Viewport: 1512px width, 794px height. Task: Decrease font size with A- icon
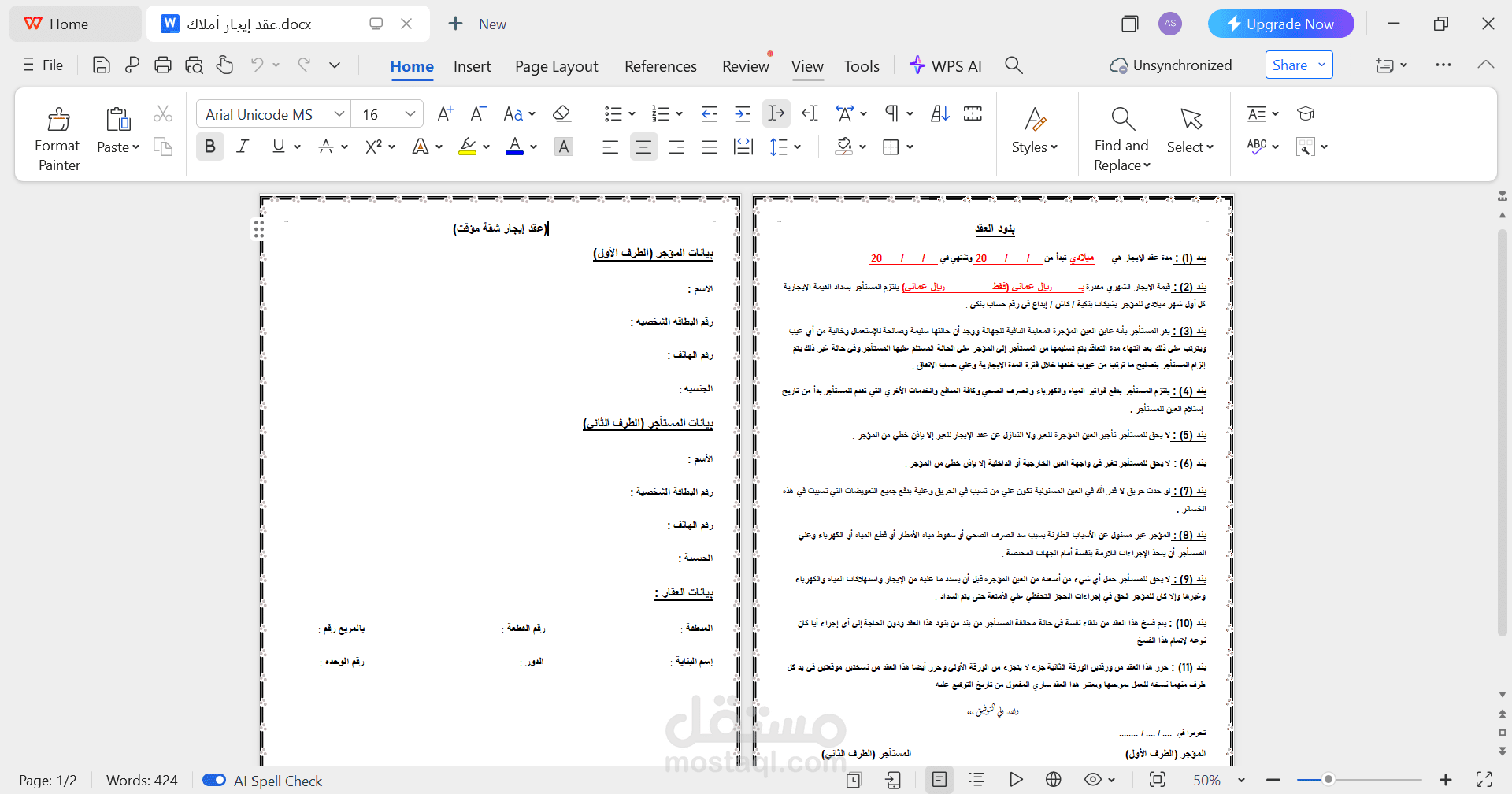(x=479, y=114)
